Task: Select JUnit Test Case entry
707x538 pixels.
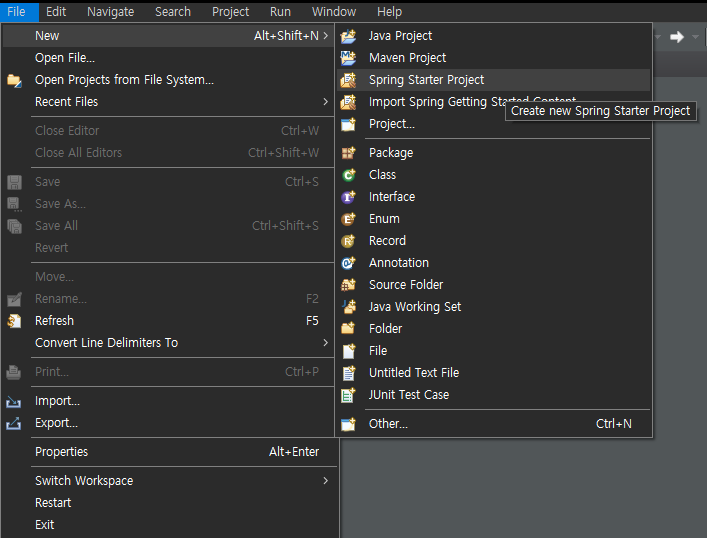Action: click(493, 395)
